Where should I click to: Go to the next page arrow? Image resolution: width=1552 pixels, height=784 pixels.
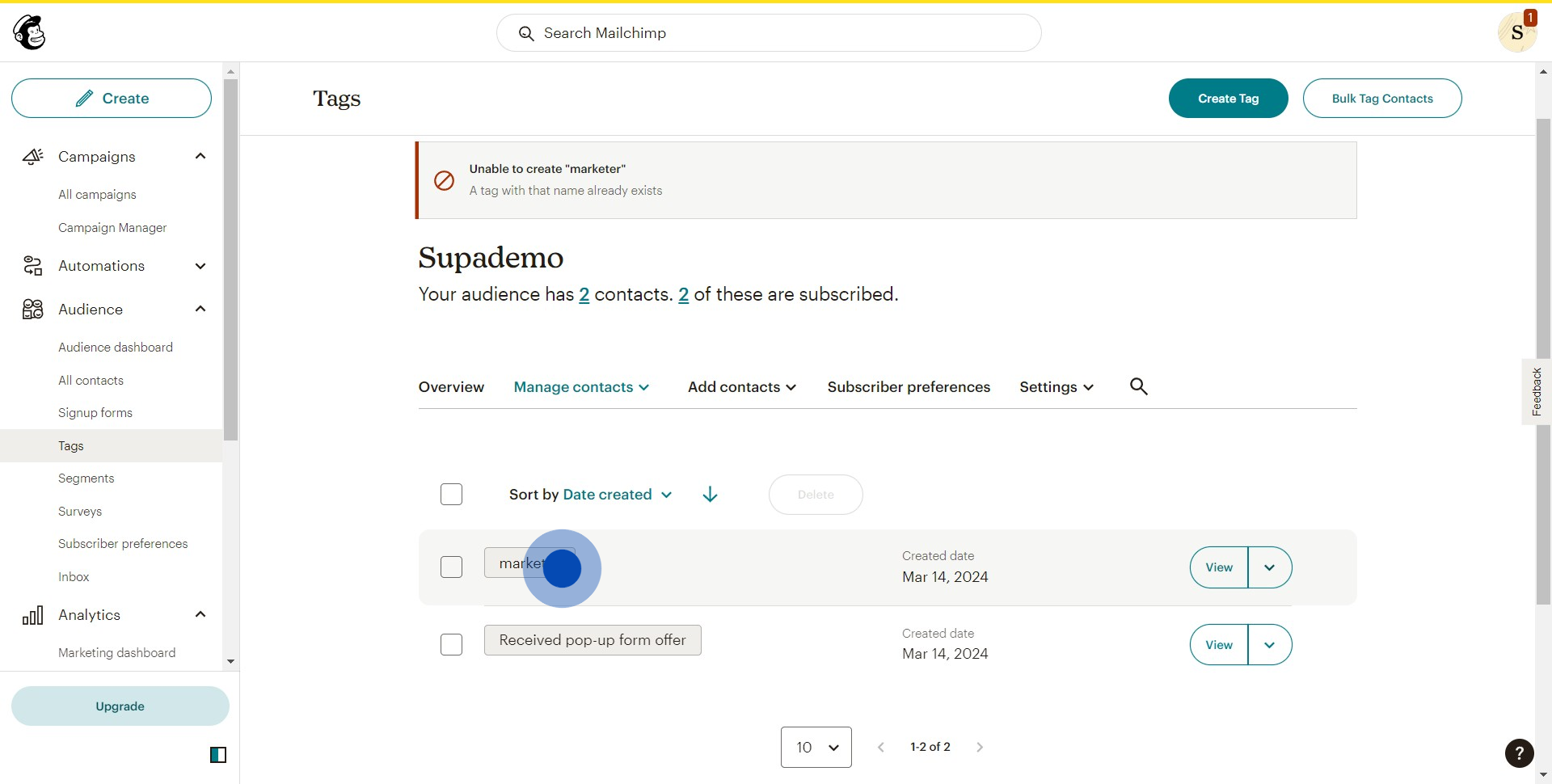pos(980,747)
